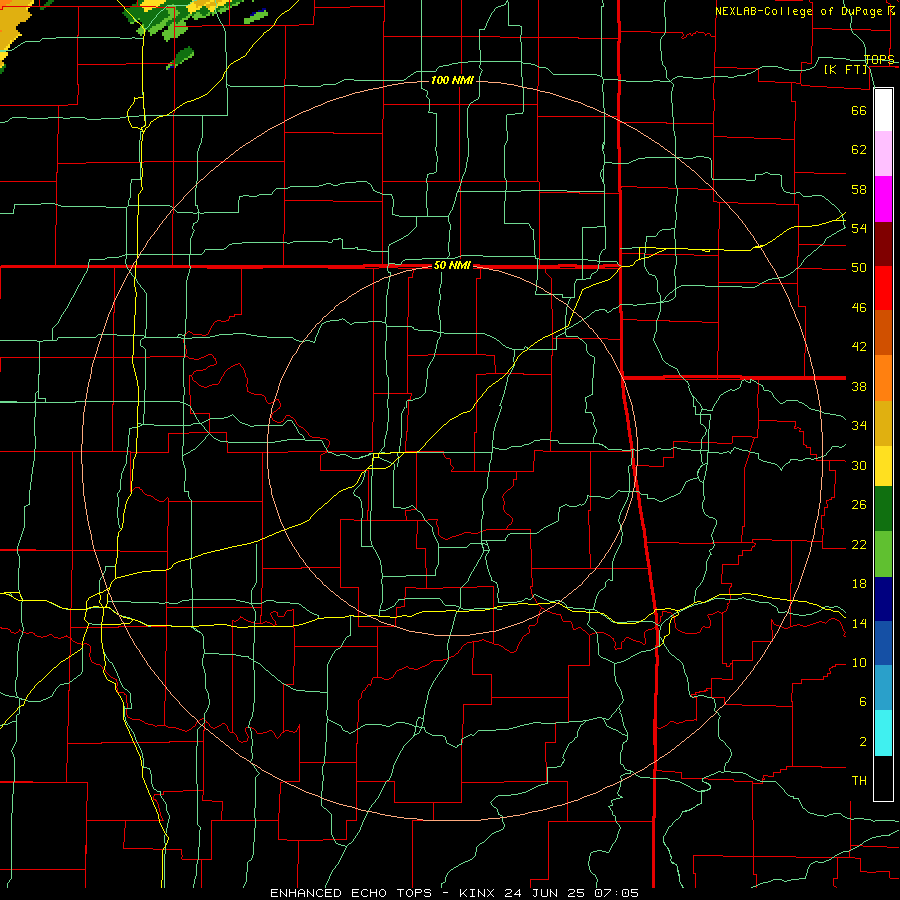Screen dimensions: 900x900
Task: Click the 54 legend value
Action: coord(859,228)
